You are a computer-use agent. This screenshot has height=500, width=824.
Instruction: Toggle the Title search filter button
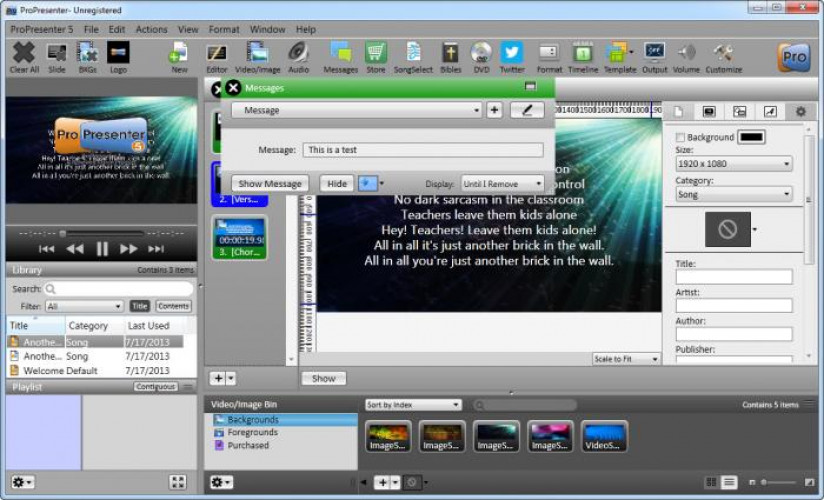pyautogui.click(x=140, y=306)
